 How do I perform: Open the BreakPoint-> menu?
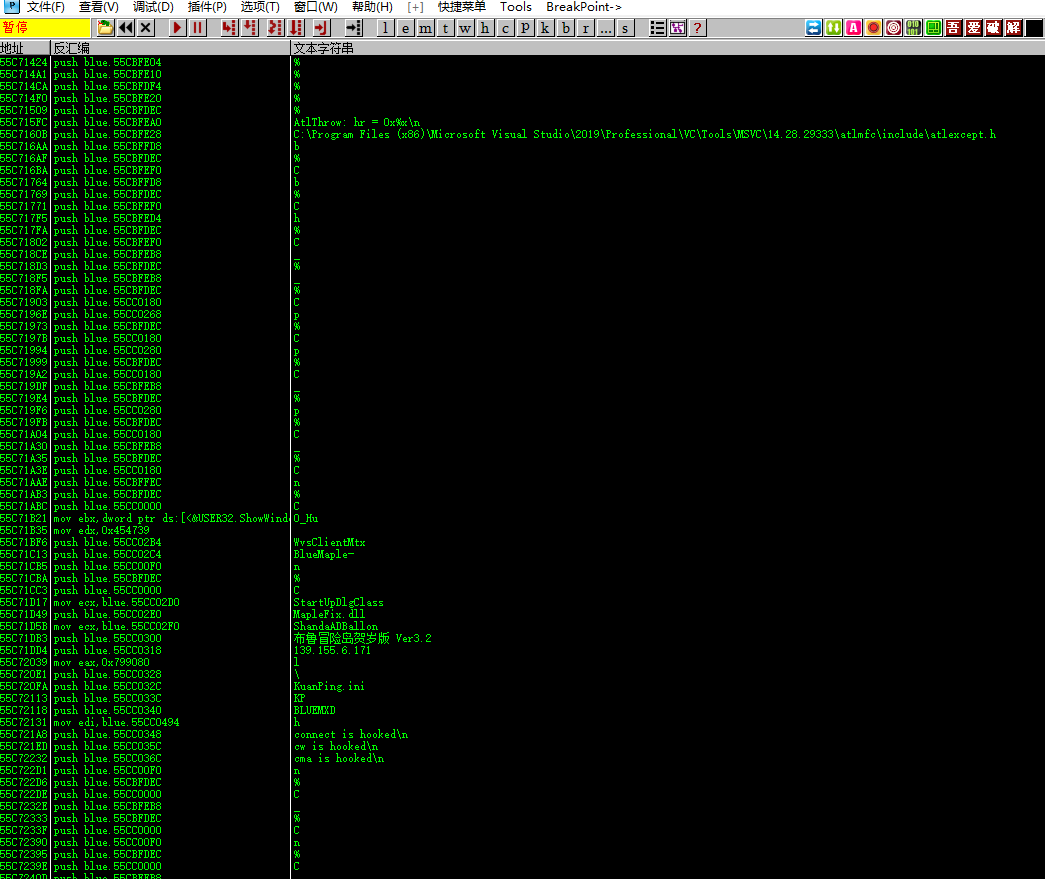point(584,7)
